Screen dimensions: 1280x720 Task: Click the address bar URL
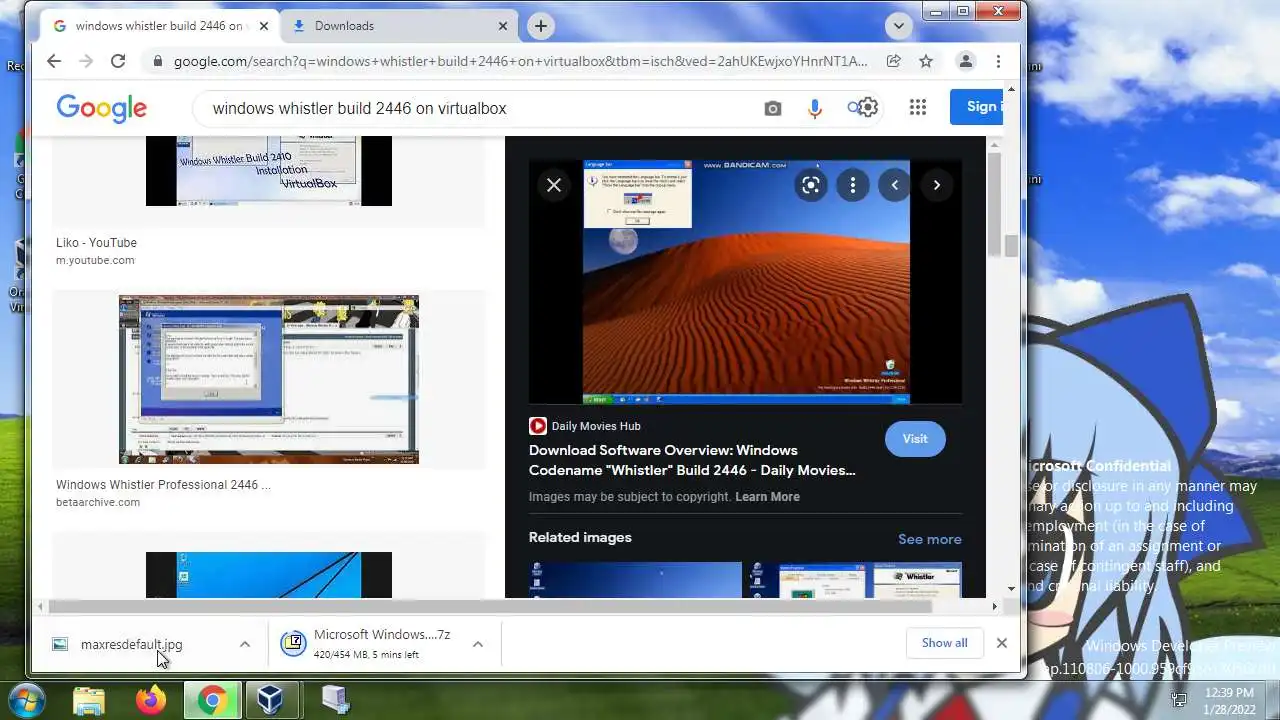pyautogui.click(x=521, y=61)
